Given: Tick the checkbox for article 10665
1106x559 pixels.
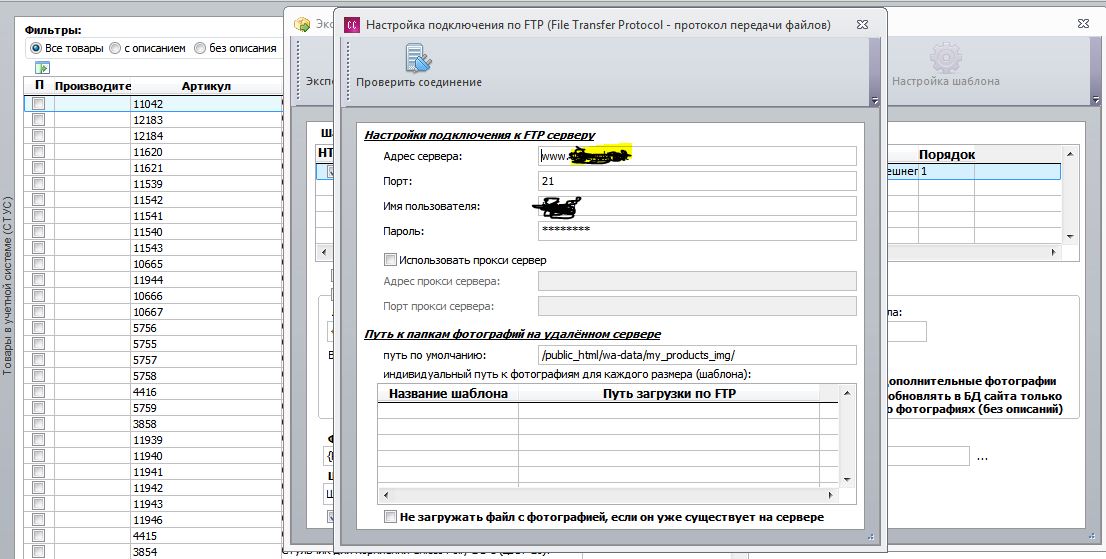Looking at the screenshot, I should coord(39,264).
